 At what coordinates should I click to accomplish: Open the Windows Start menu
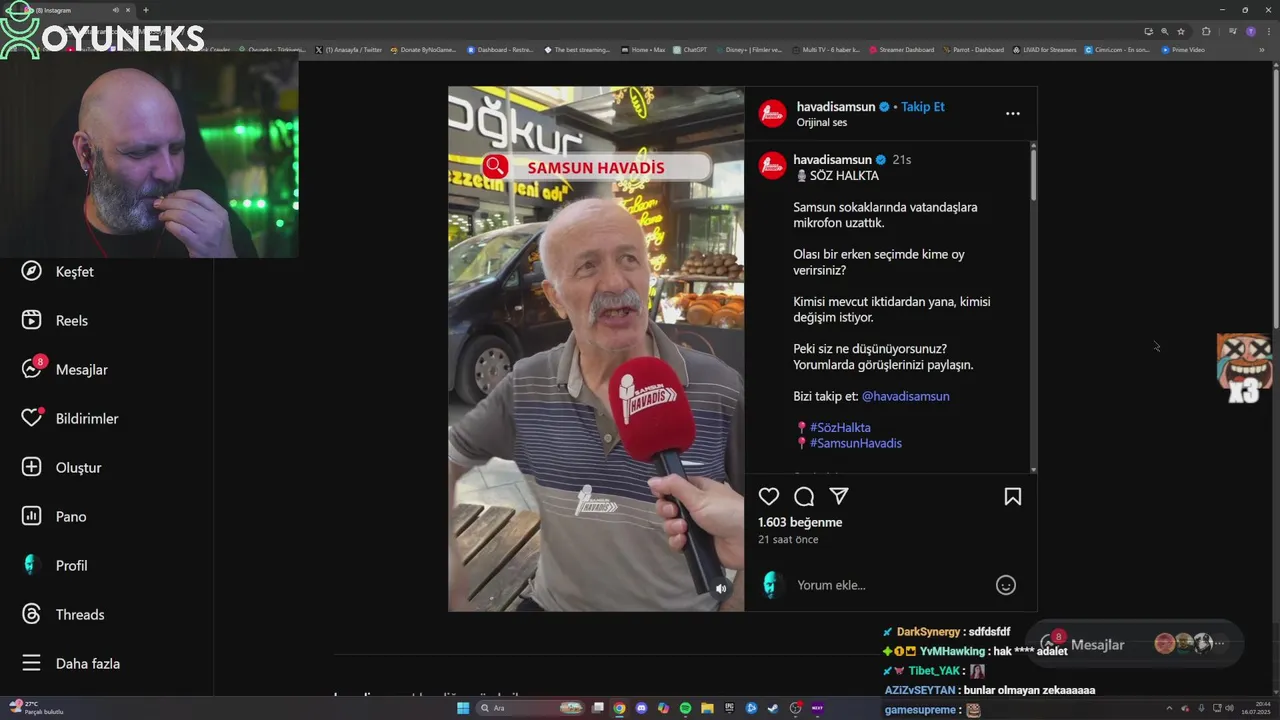tap(463, 708)
